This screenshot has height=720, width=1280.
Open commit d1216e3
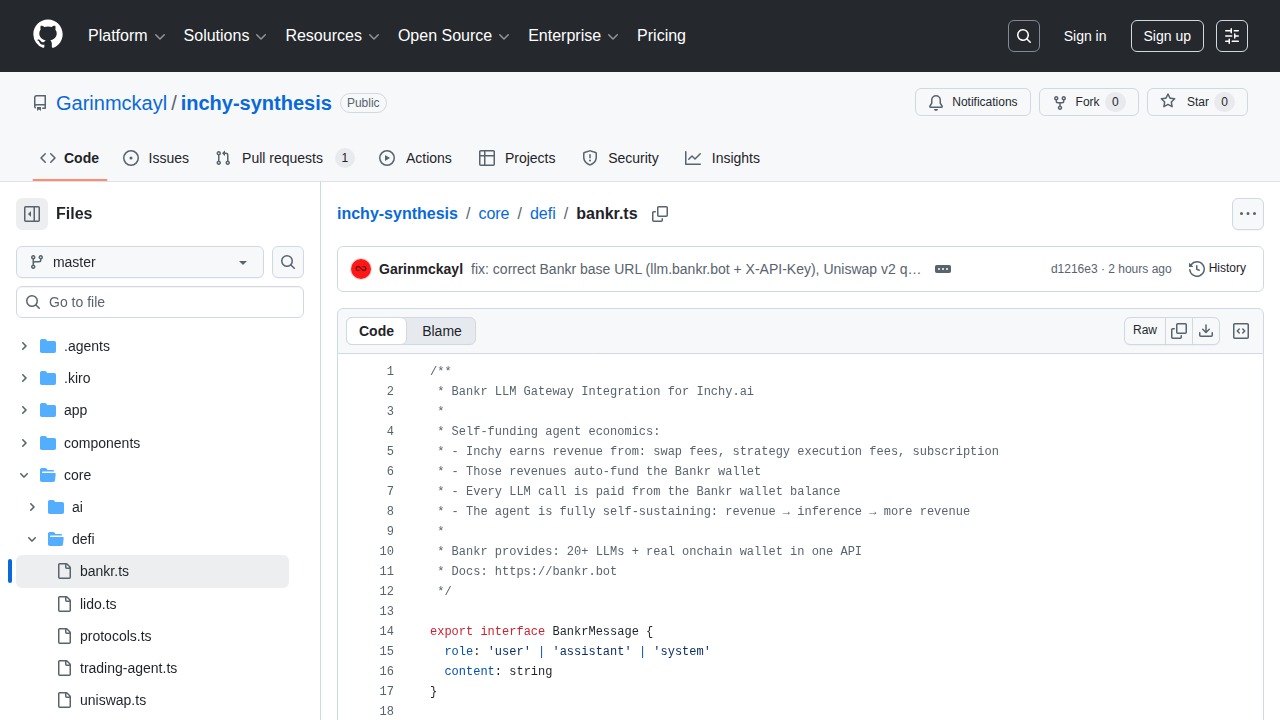(x=1074, y=269)
